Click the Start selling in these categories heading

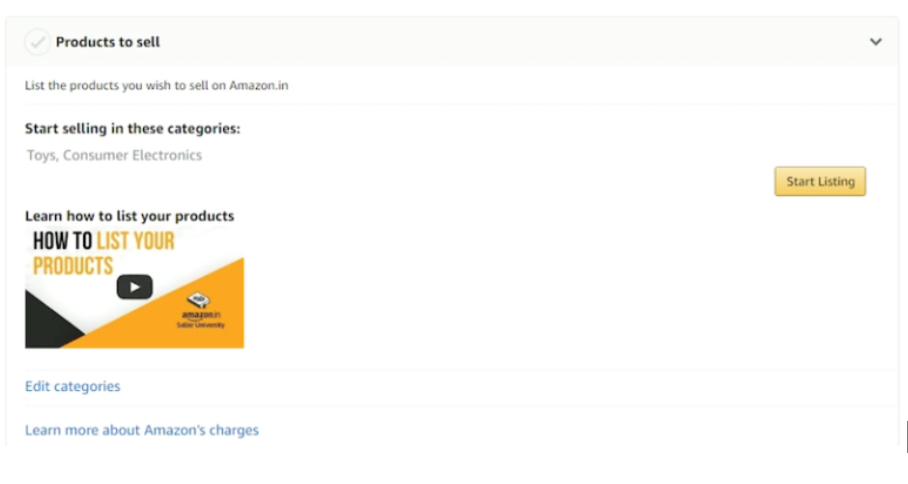pyautogui.click(x=132, y=129)
